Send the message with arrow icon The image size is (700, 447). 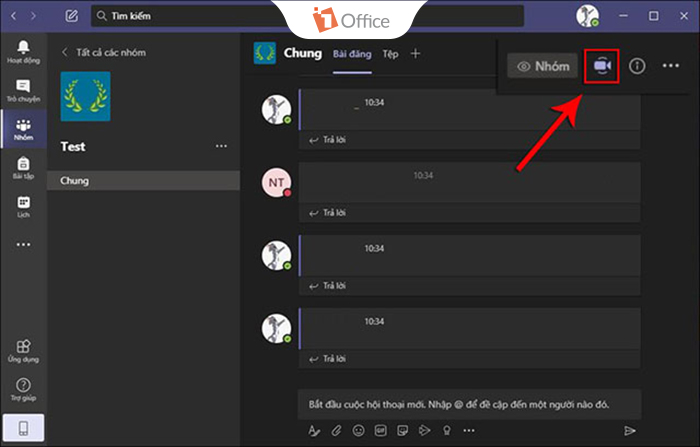click(629, 430)
